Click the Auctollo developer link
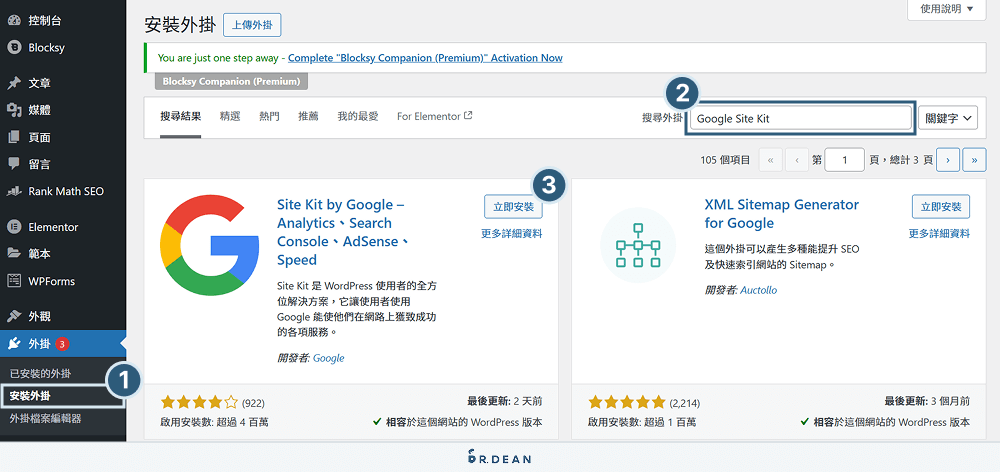Image resolution: width=1000 pixels, height=472 pixels. point(758,290)
